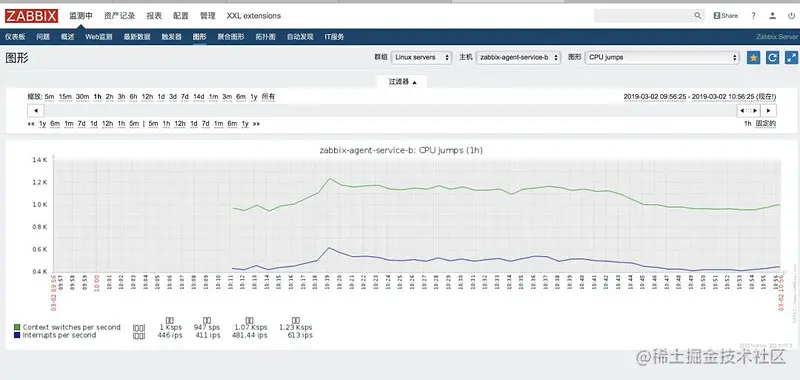Collapse the 过滤器 filter tab
Image resolution: width=800 pixels, height=380 pixels.
tap(402, 82)
